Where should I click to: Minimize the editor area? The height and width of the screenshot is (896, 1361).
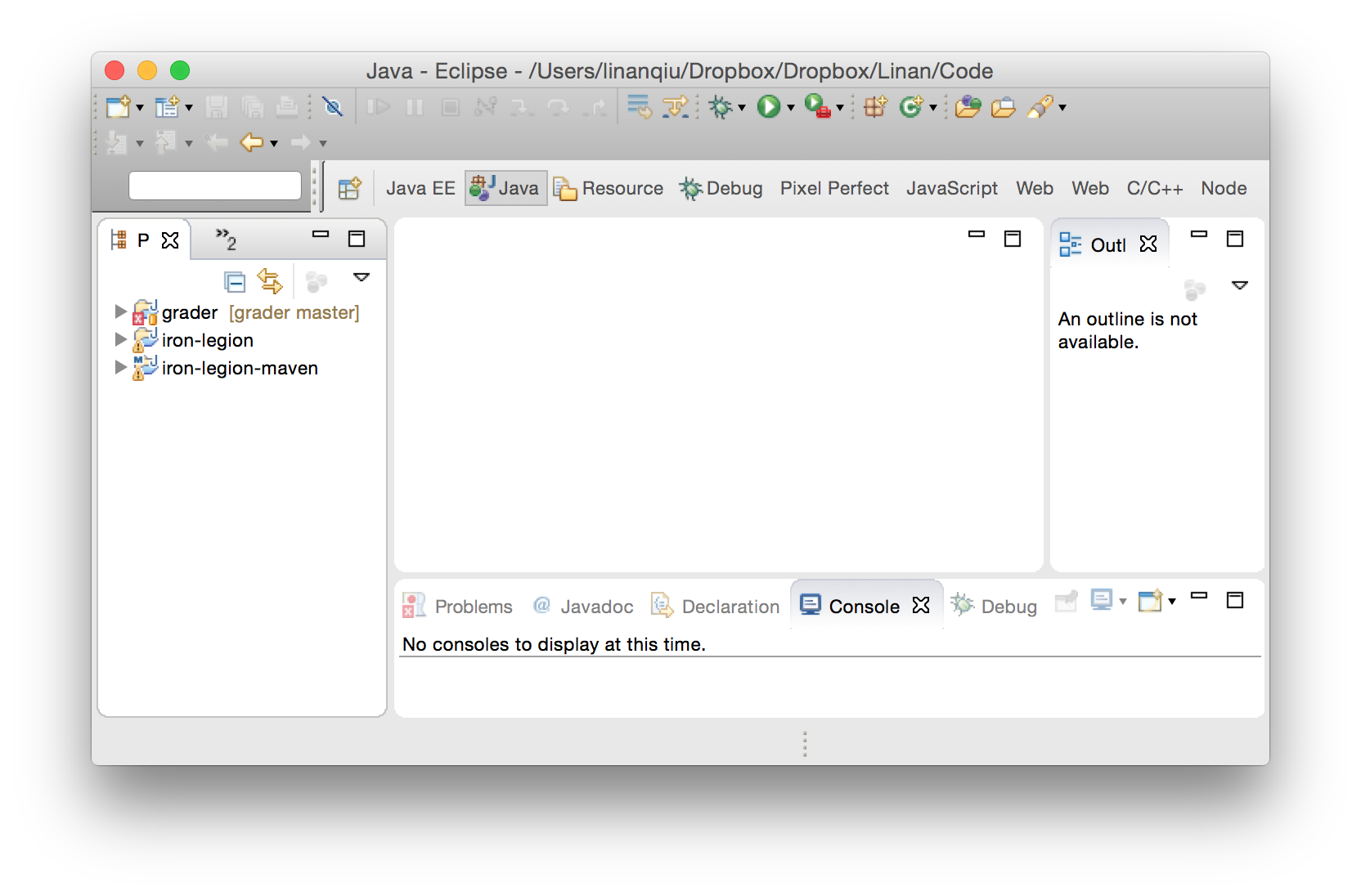point(977,234)
